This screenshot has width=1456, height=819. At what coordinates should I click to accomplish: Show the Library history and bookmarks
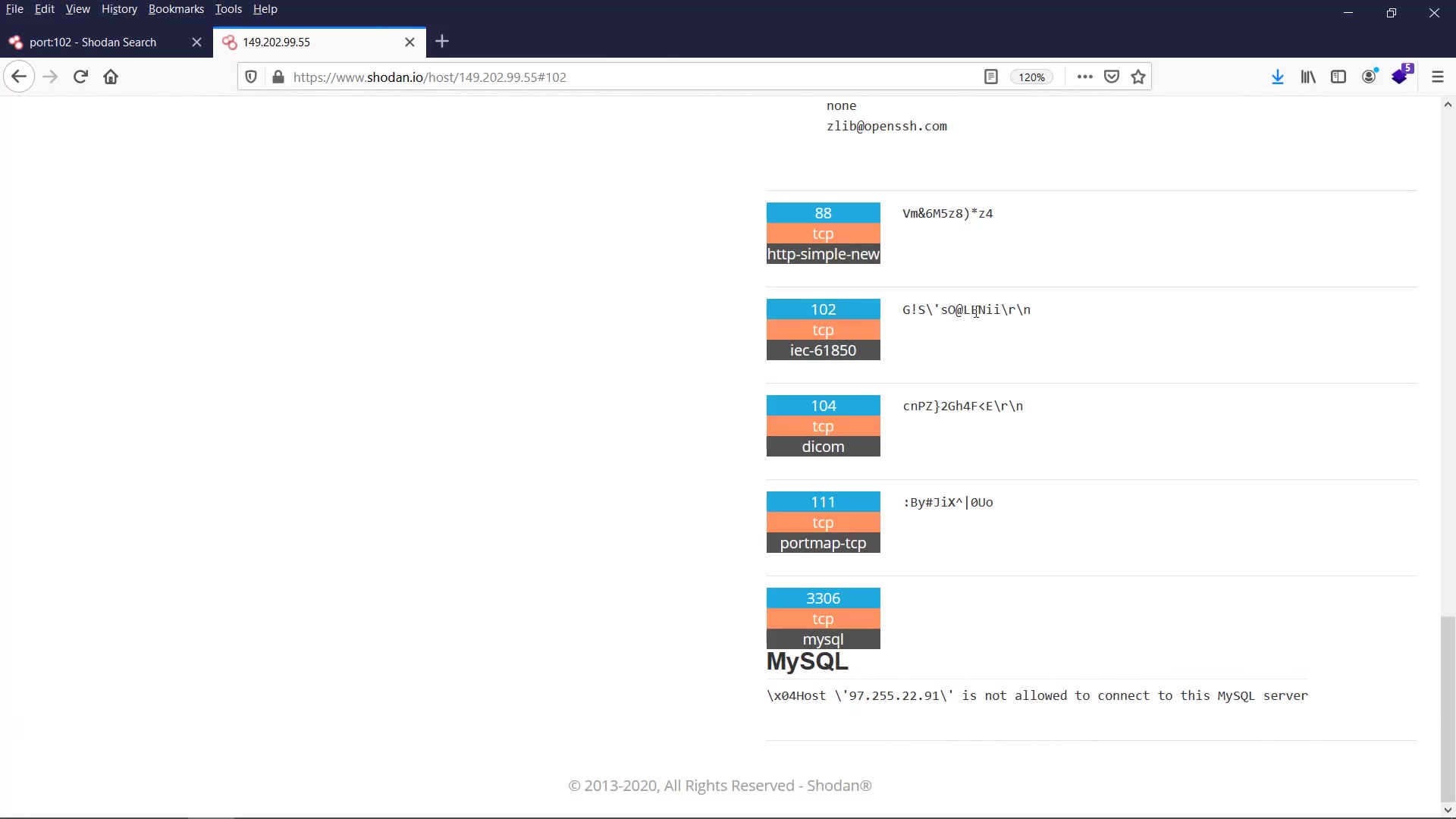point(1308,77)
